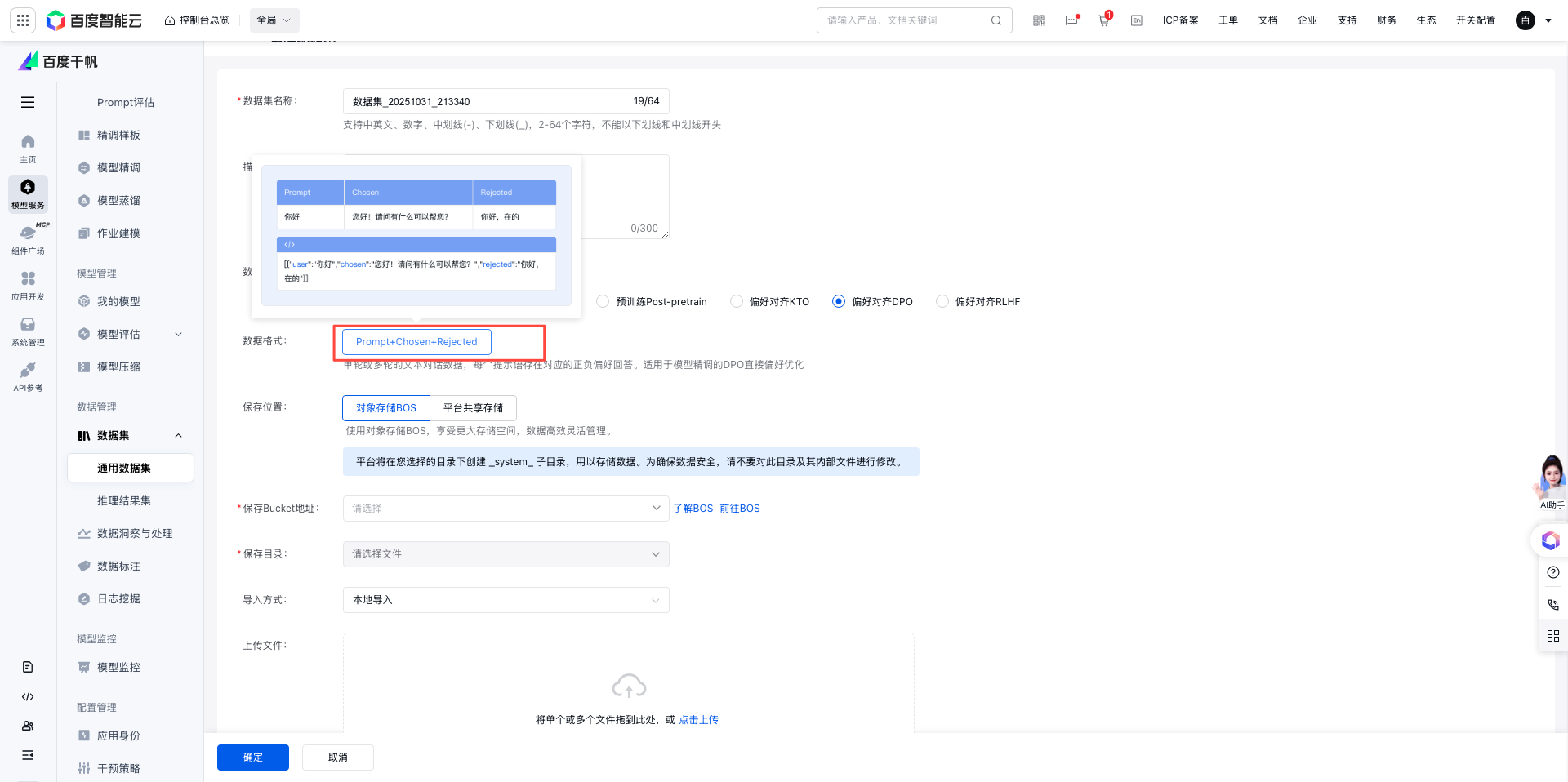Open the 前往BOS link
1568x782 pixels.
point(739,509)
